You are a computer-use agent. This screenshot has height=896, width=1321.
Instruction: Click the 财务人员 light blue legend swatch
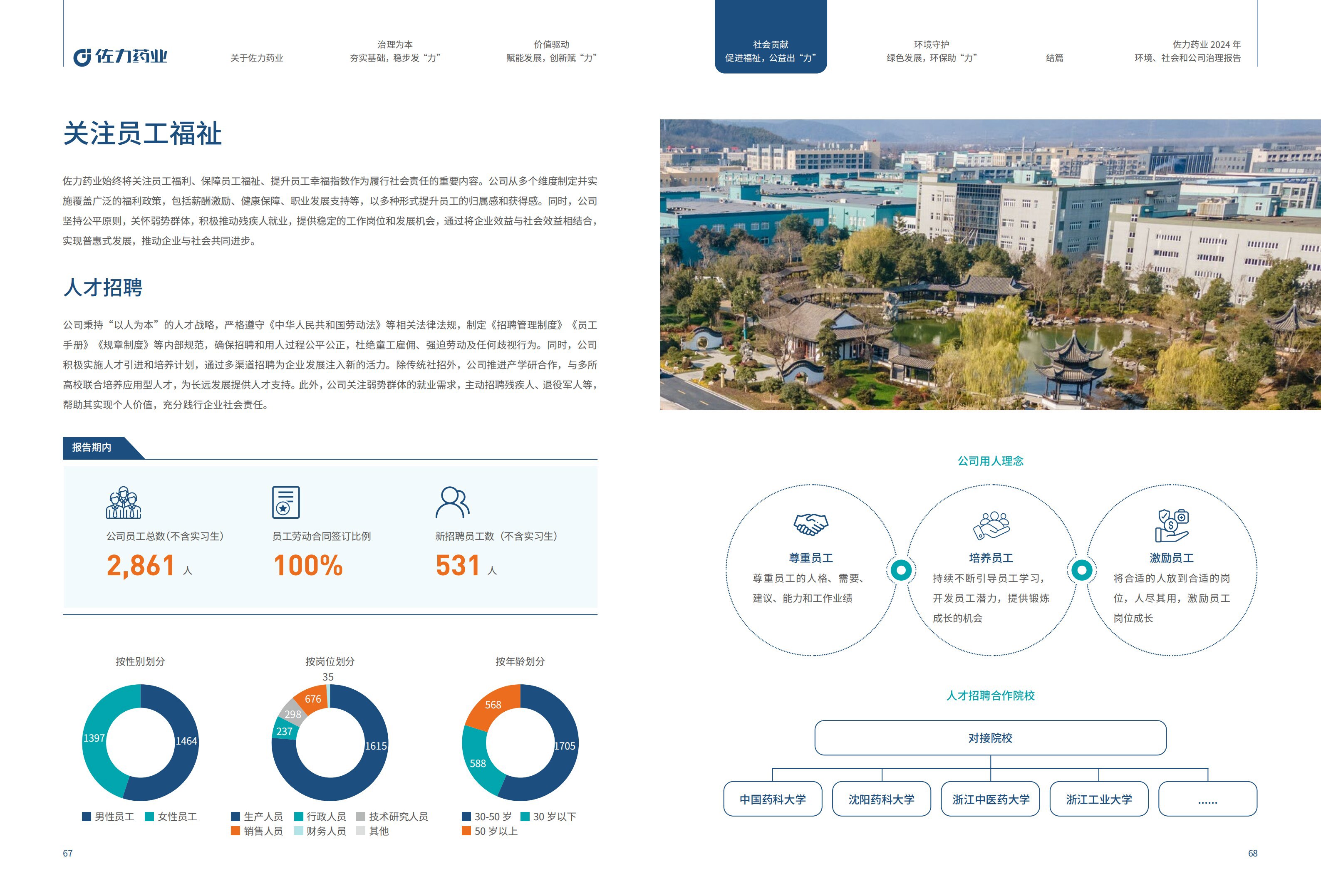pos(298,831)
